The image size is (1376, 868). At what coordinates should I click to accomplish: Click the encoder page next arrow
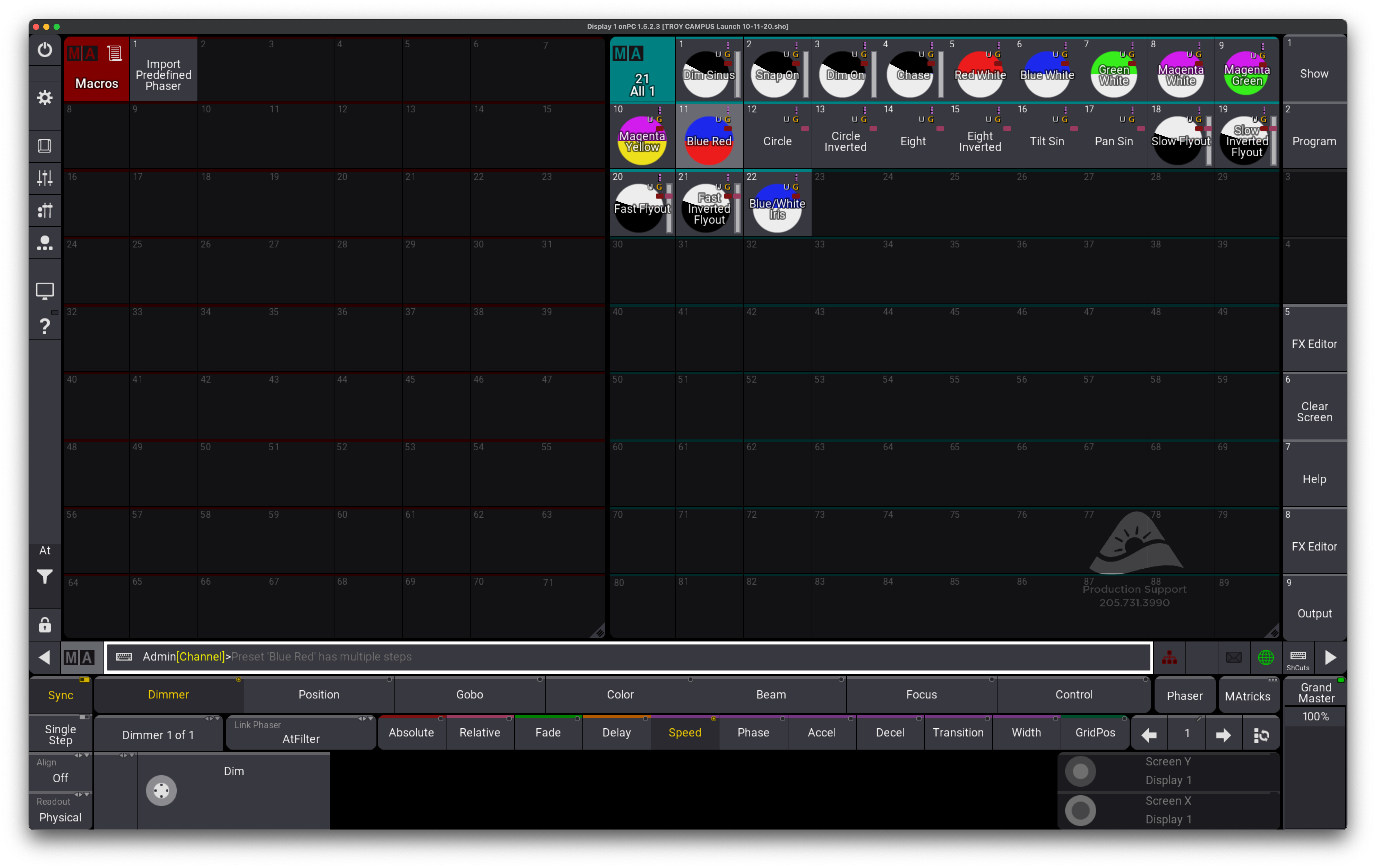point(1223,734)
